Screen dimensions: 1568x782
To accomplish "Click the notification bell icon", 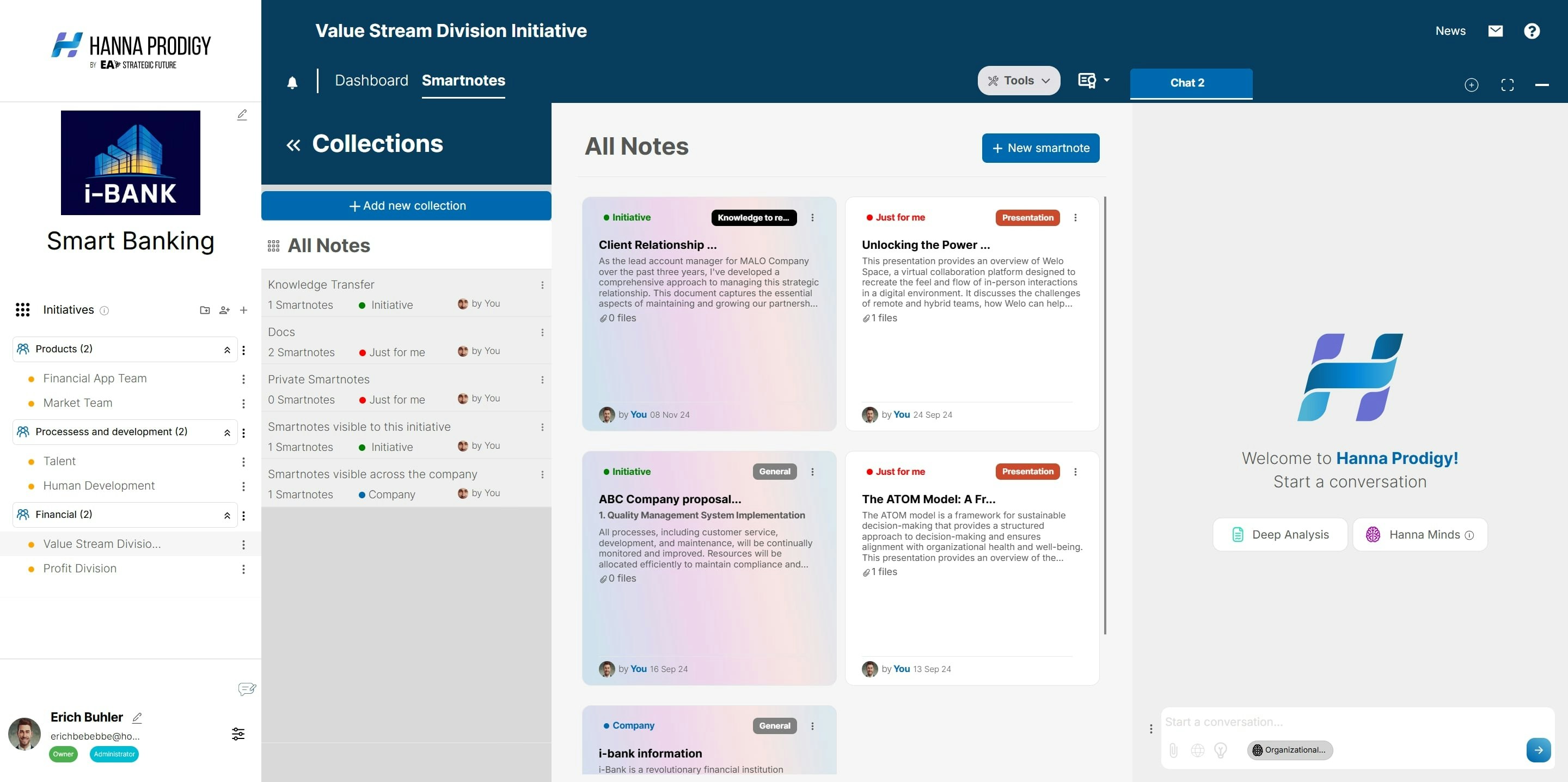I will [292, 83].
